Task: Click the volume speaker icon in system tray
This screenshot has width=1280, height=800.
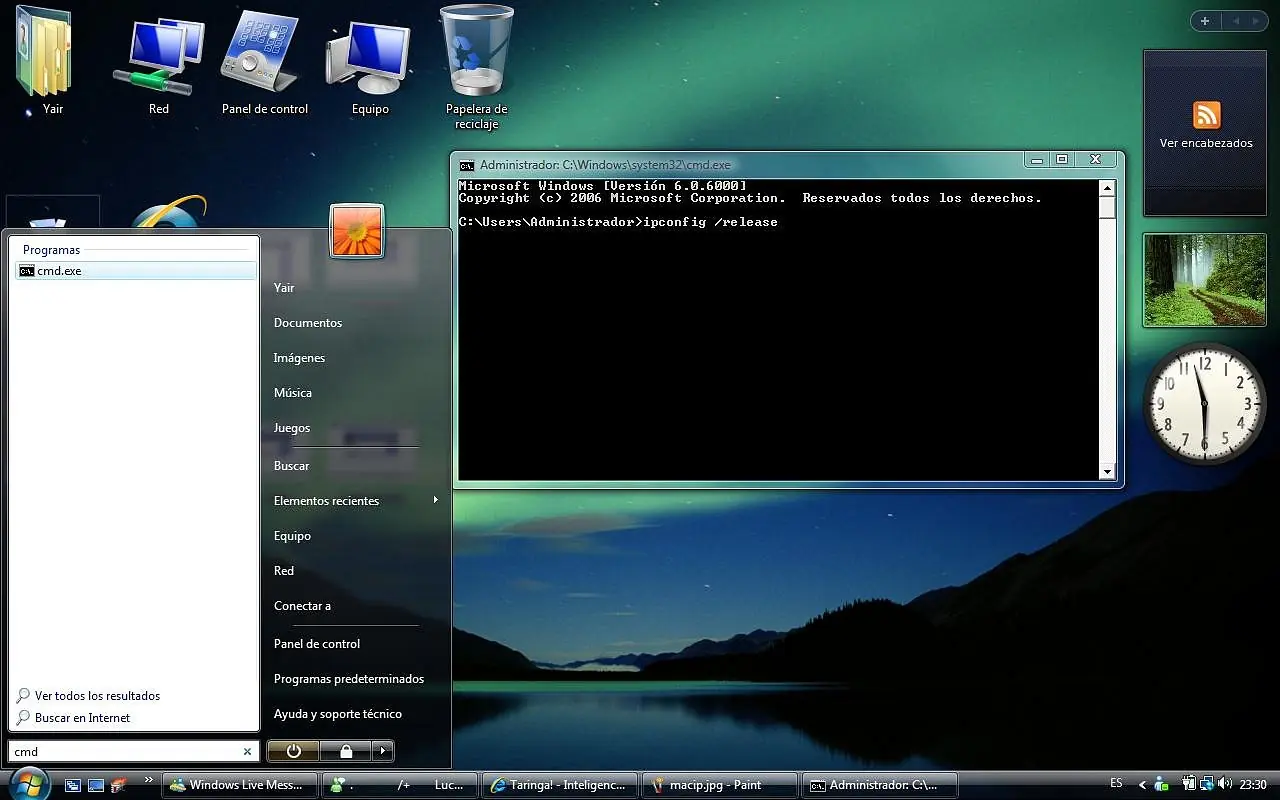Action: tap(1225, 784)
